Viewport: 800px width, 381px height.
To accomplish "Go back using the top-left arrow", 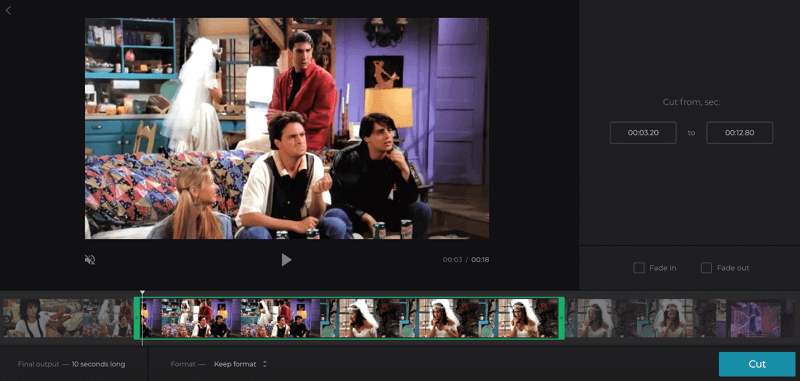I will 8,10.
